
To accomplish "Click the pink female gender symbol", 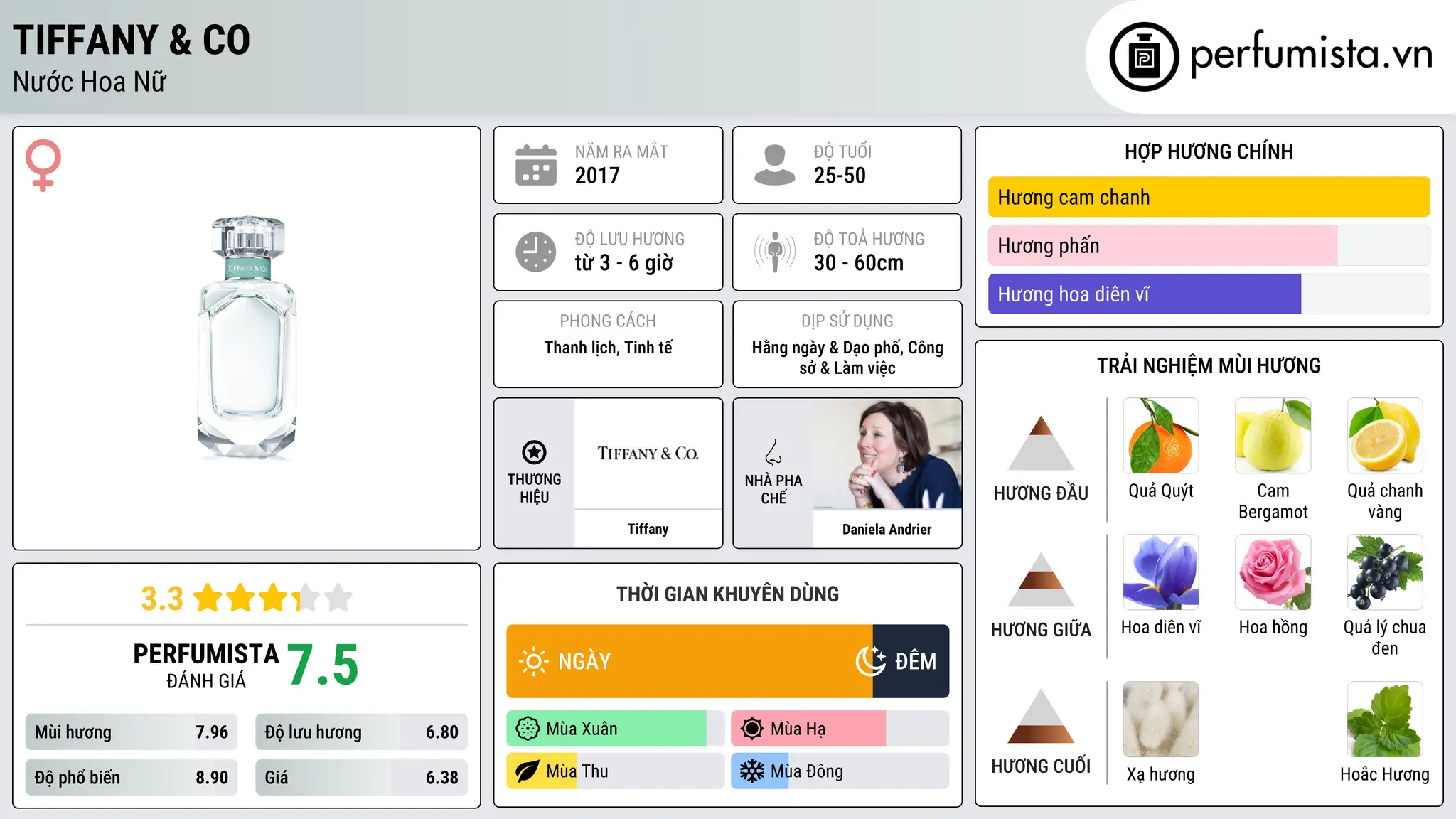I will tap(43, 165).
